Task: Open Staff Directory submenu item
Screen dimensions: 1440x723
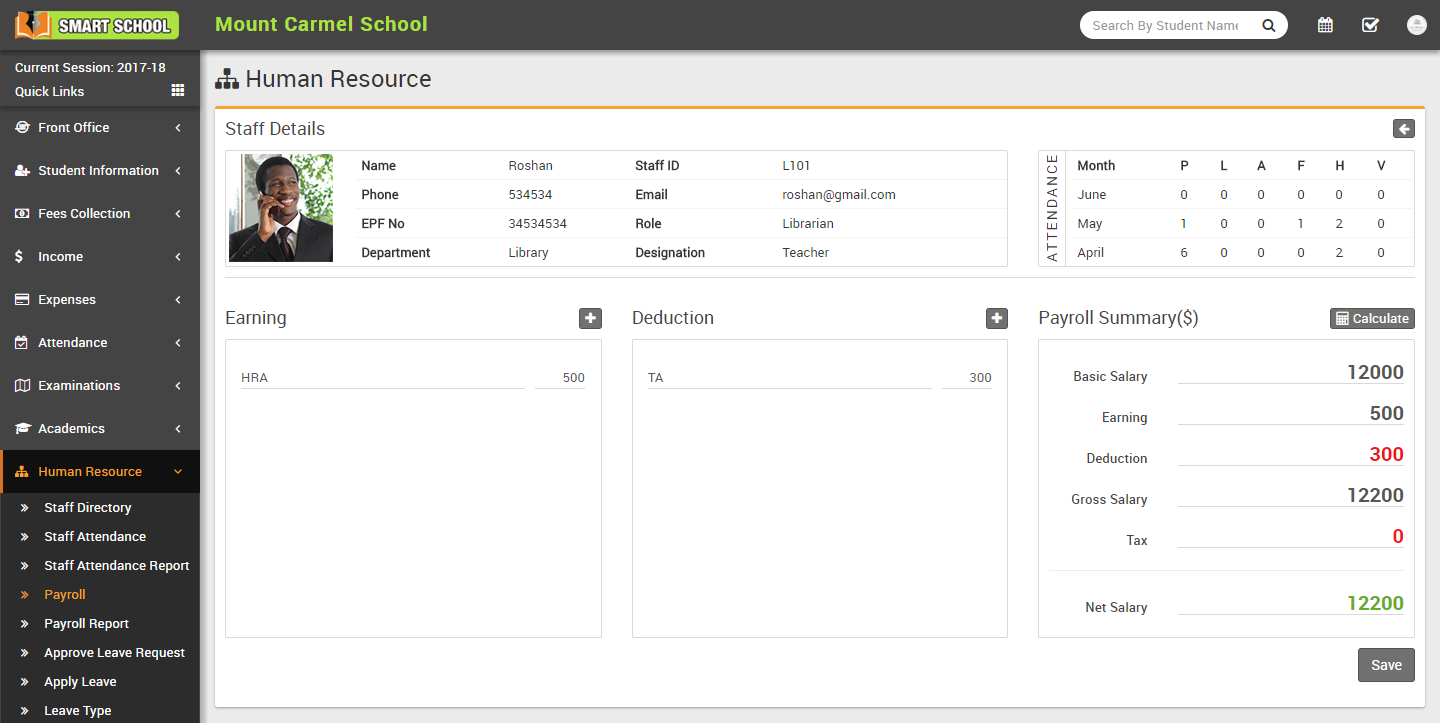Action: (88, 508)
